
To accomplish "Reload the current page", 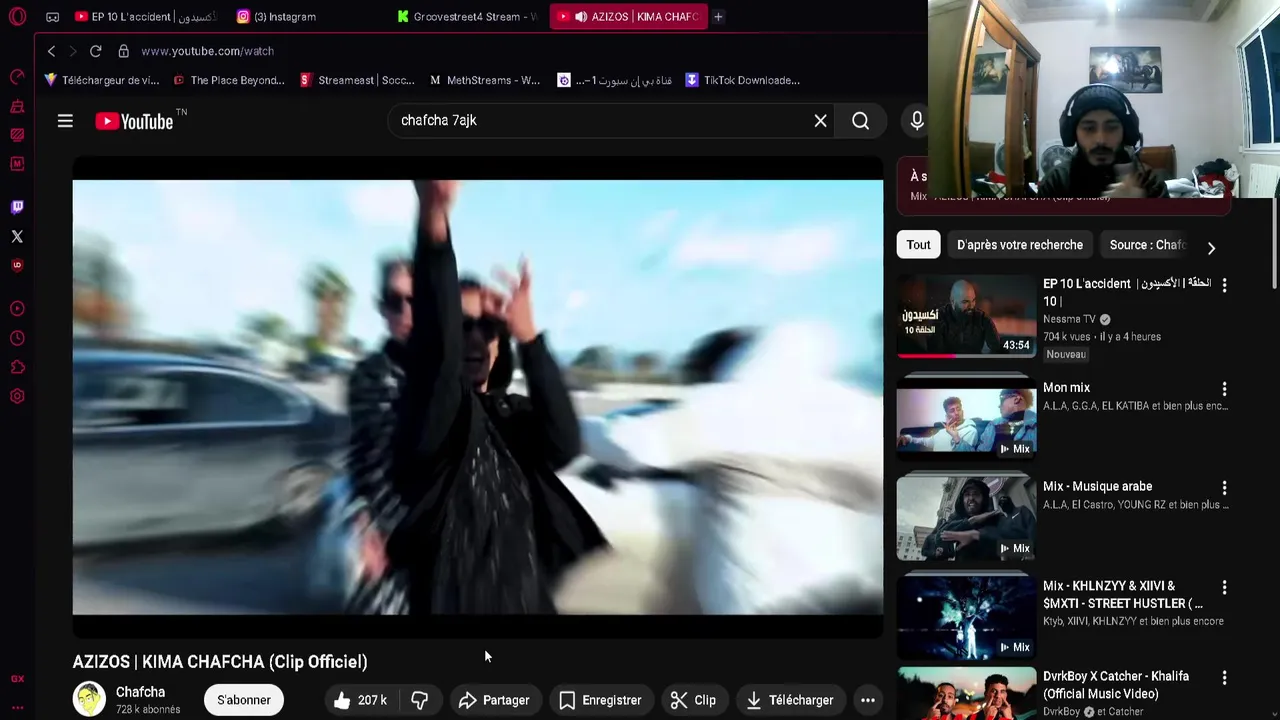I will [95, 51].
